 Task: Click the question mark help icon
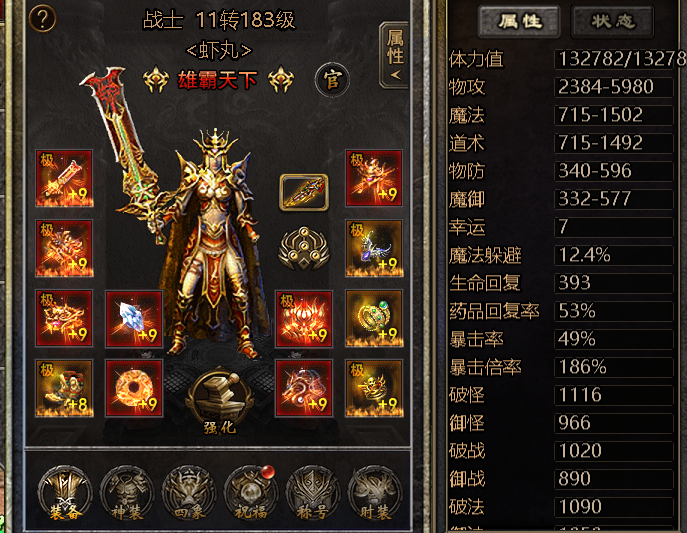[42, 19]
